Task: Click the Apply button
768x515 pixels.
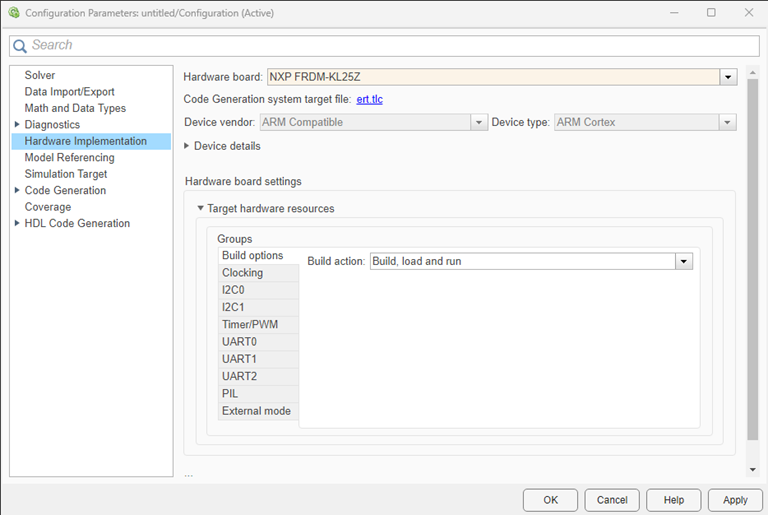Action: tap(734, 500)
